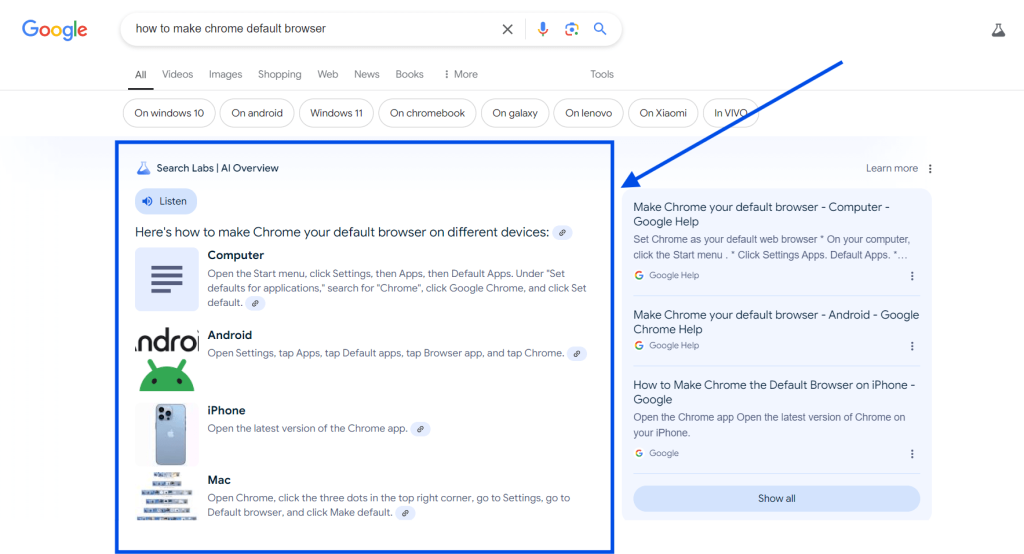Select the On galaxy chip
1024x554 pixels.
[x=515, y=113]
